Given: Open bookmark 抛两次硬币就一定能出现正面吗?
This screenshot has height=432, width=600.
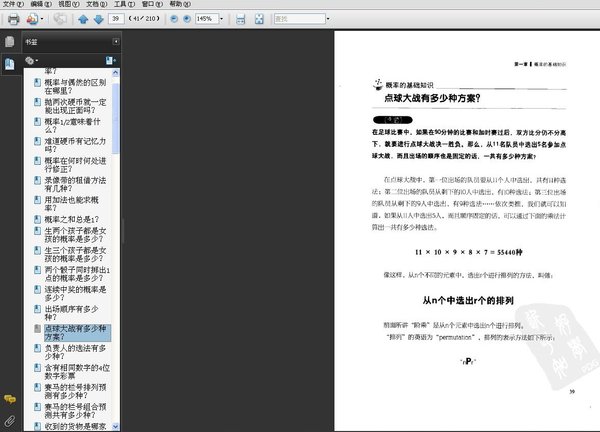Looking at the screenshot, I should pyautogui.click(x=75, y=106).
